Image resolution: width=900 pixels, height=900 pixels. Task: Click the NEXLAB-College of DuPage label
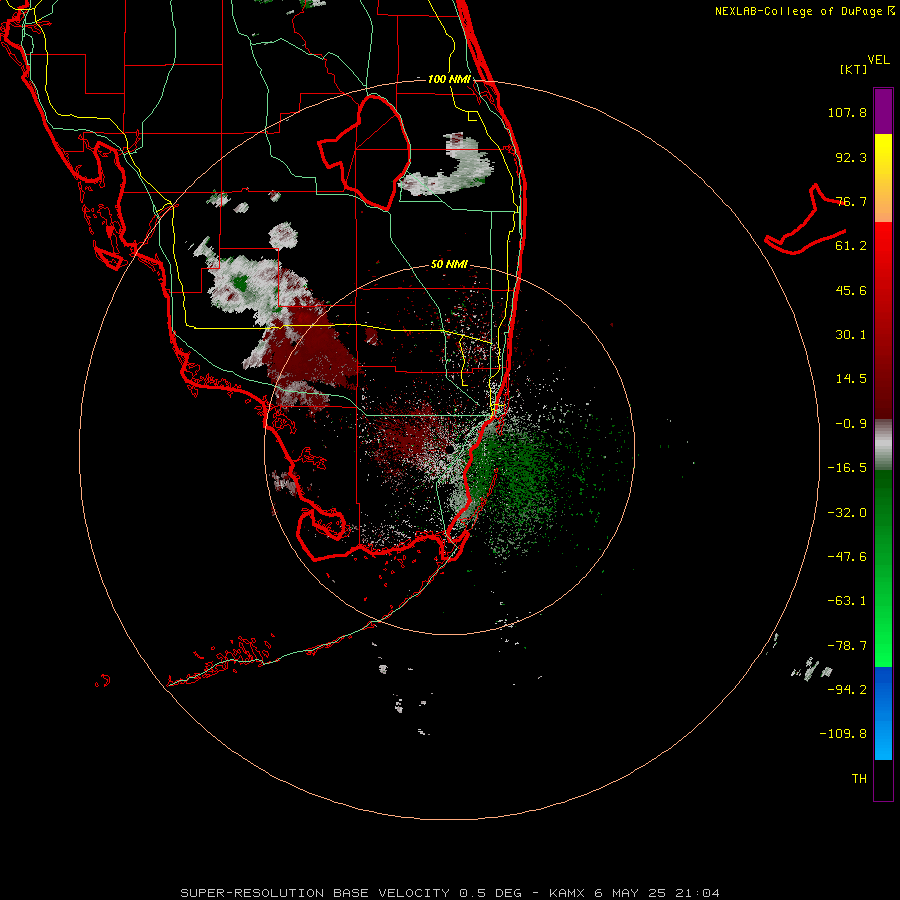(799, 11)
